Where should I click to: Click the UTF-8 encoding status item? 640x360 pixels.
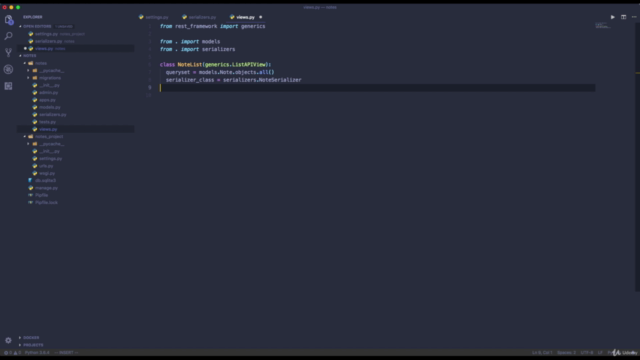pyautogui.click(x=587, y=353)
